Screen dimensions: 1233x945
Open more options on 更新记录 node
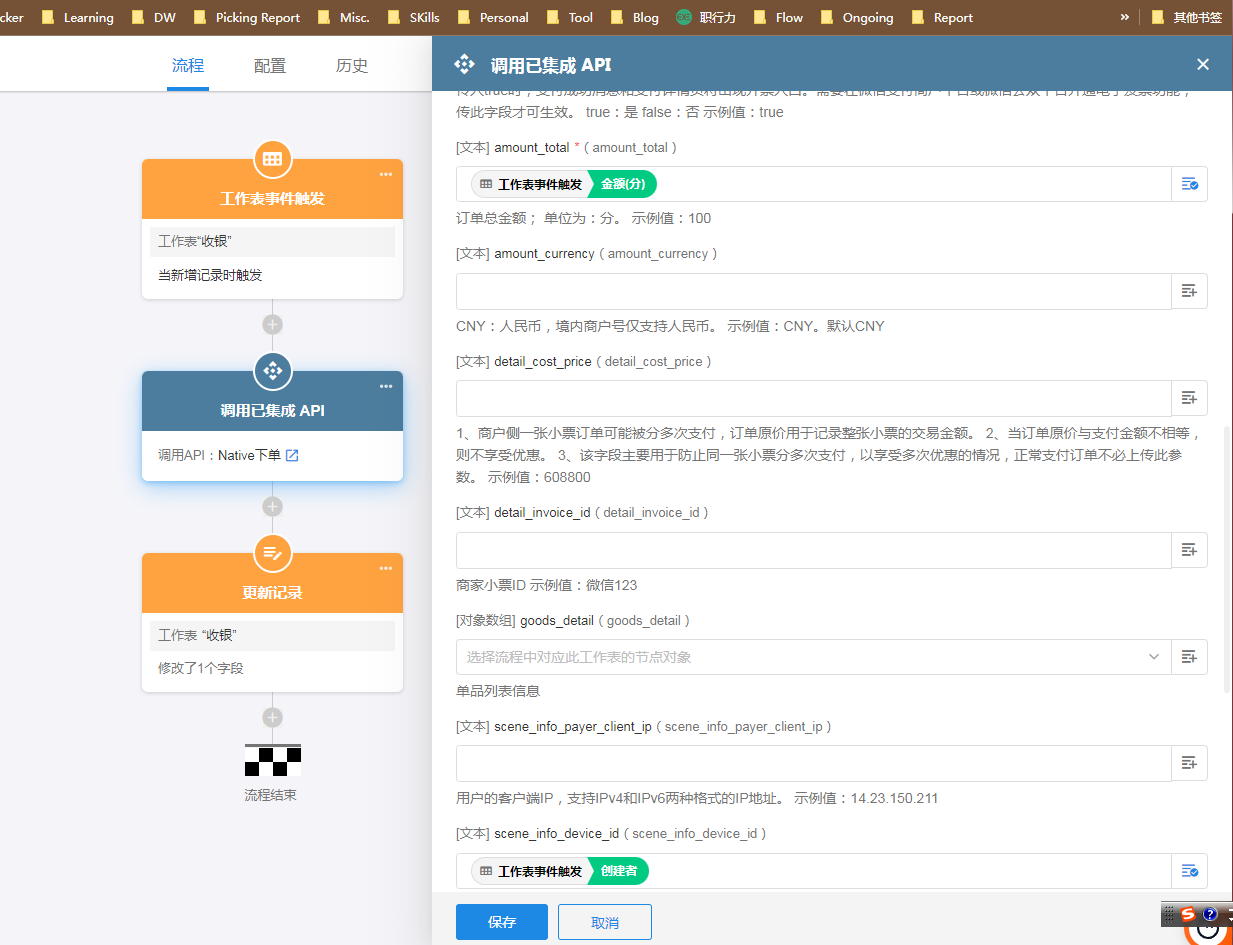386,569
